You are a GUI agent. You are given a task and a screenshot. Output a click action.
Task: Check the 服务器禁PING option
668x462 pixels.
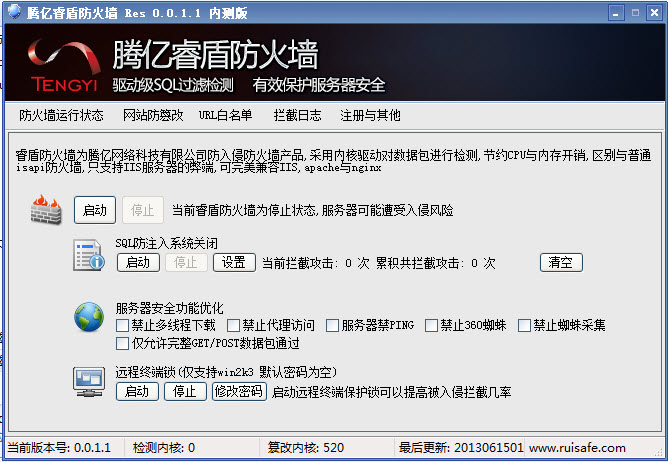pos(332,326)
